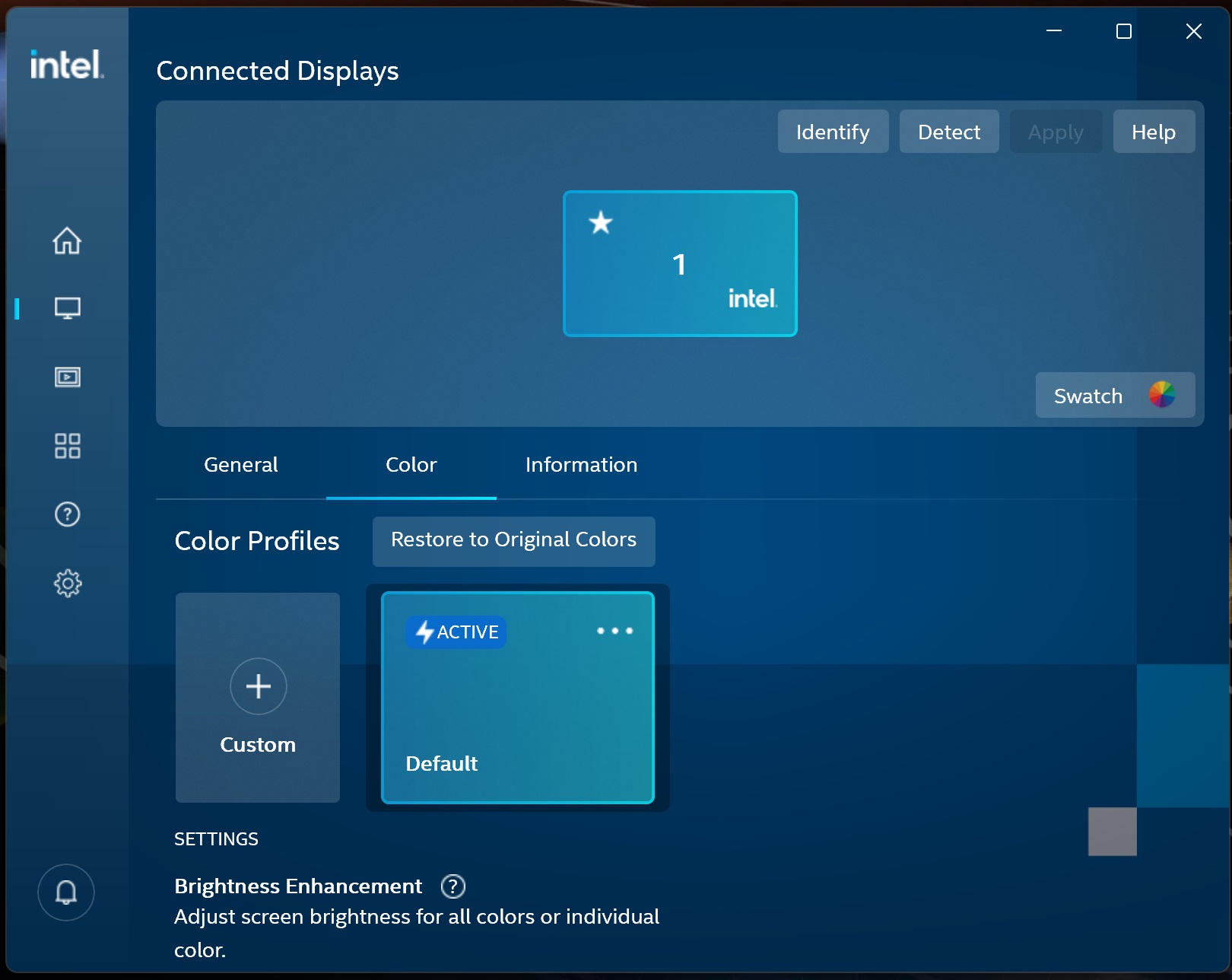Open the Custom profile creator with plus button
The height and width of the screenshot is (980, 1232).
click(257, 686)
